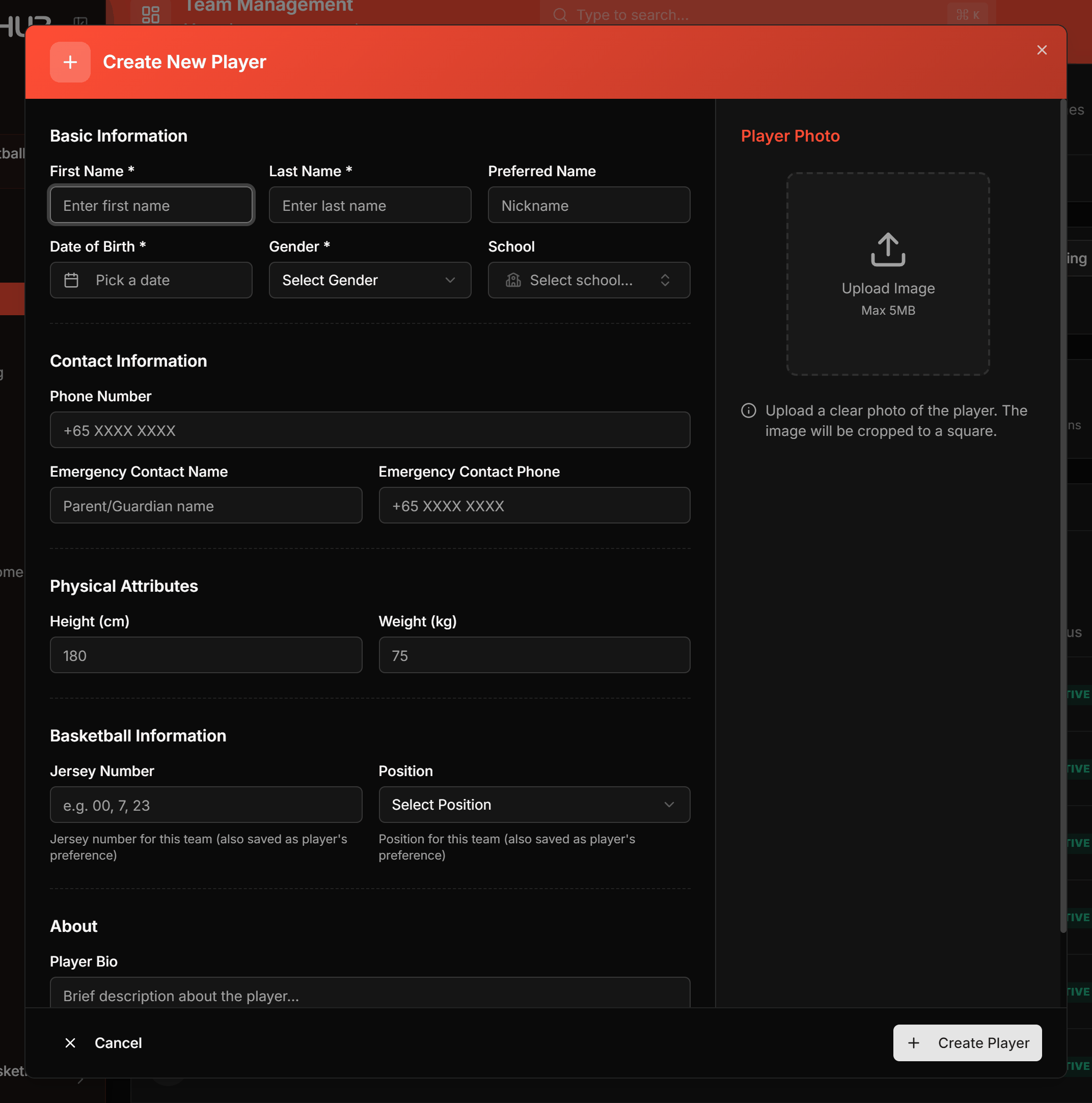Click the Create Player button
The width and height of the screenshot is (1092, 1103).
pyautogui.click(x=967, y=1042)
